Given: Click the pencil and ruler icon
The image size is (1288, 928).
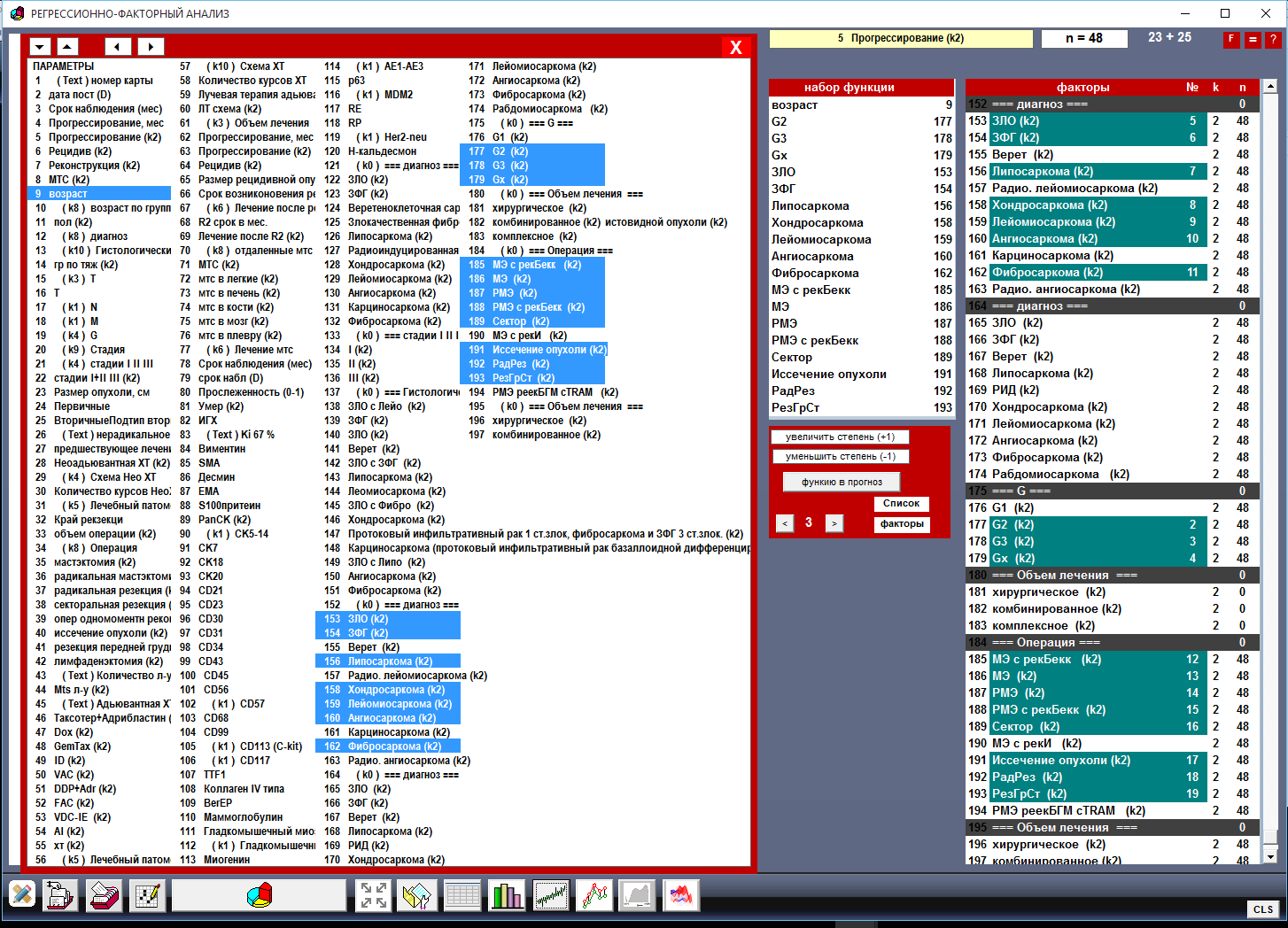Looking at the screenshot, I should (23, 895).
